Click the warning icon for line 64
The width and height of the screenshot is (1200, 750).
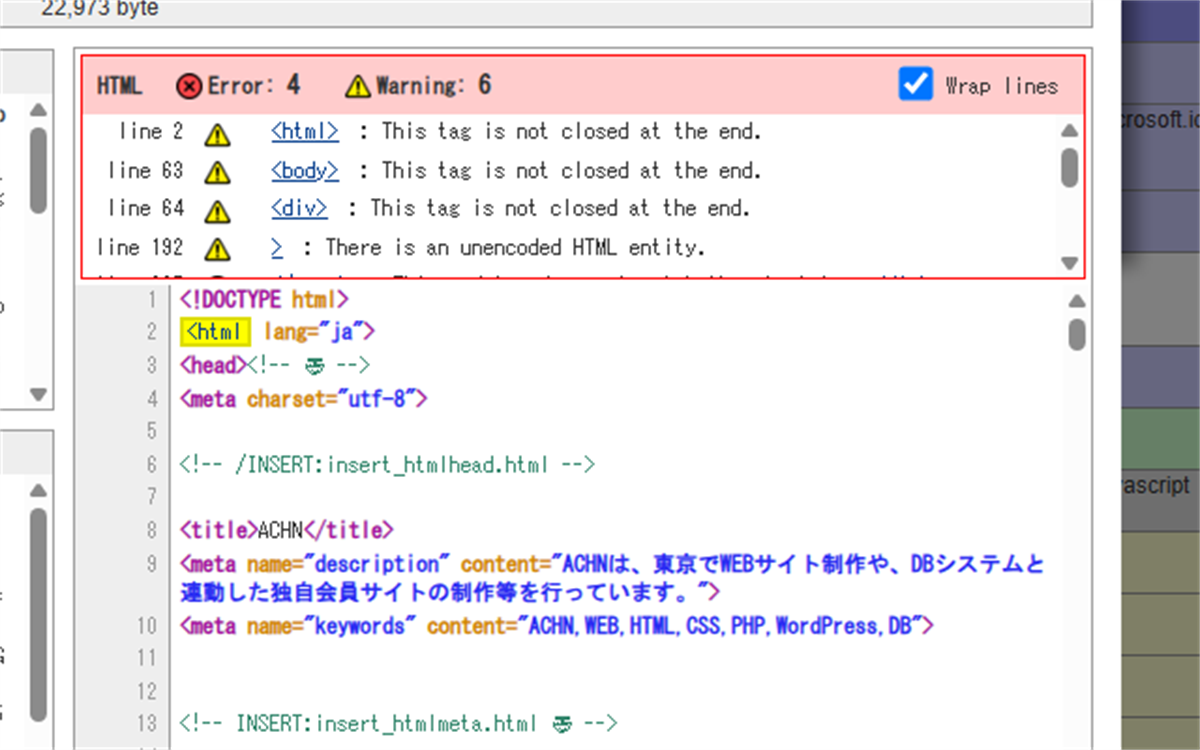tap(216, 210)
